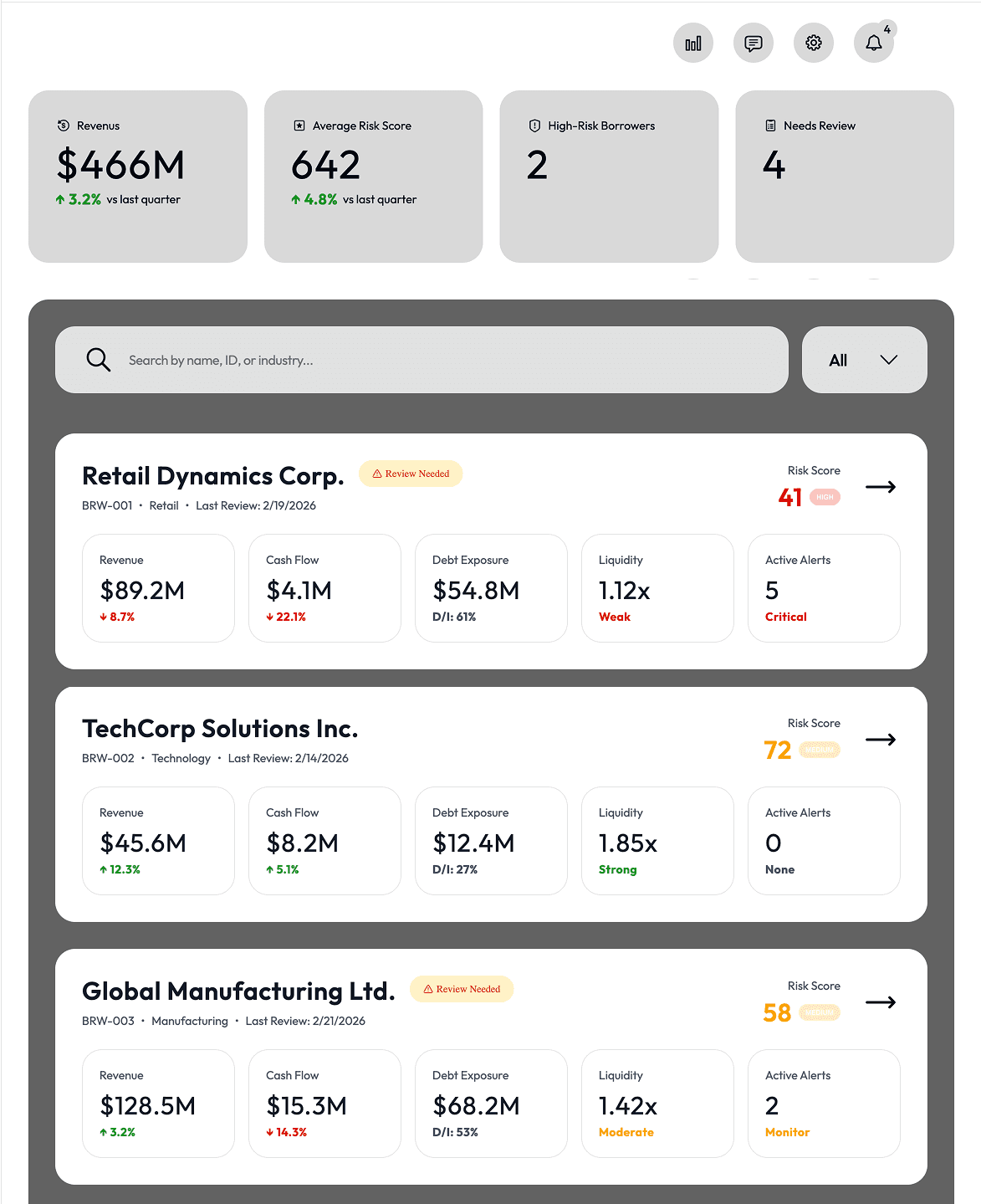Open the bar chart analytics icon

point(693,43)
